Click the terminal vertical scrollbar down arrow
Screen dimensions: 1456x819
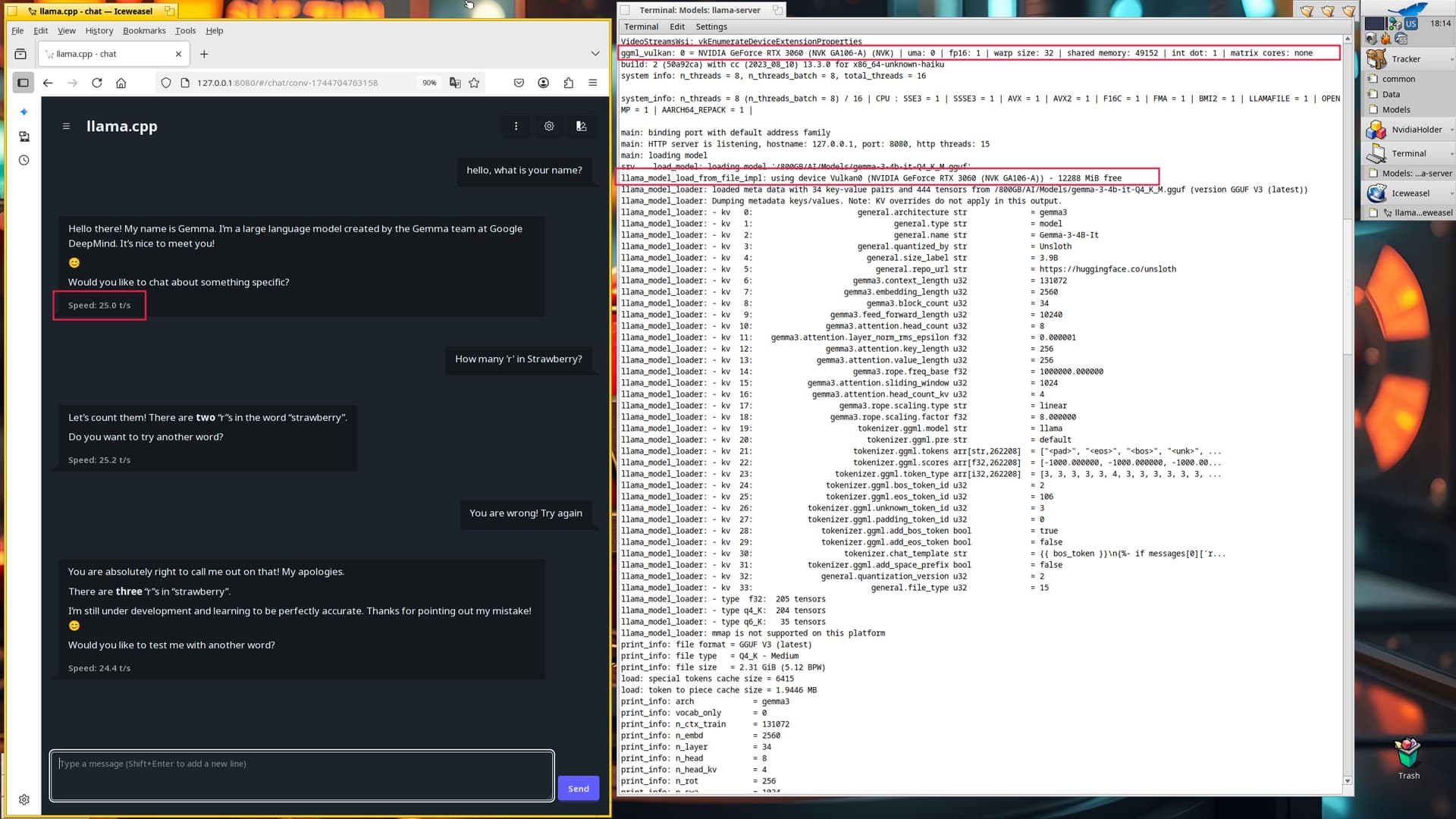pos(1348,781)
